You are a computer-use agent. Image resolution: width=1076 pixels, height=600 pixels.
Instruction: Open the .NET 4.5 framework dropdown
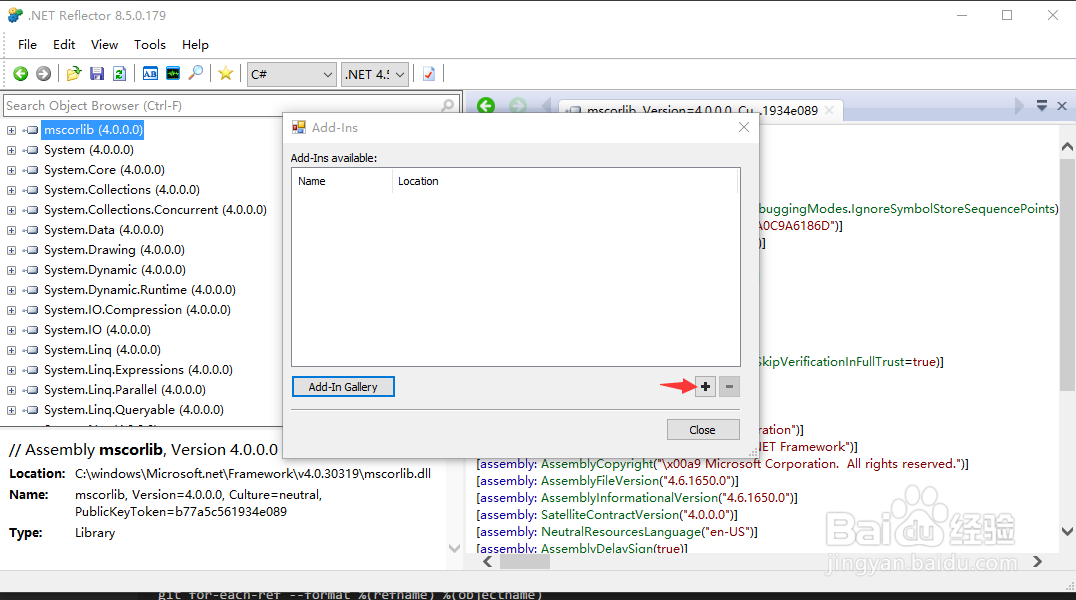click(x=375, y=74)
